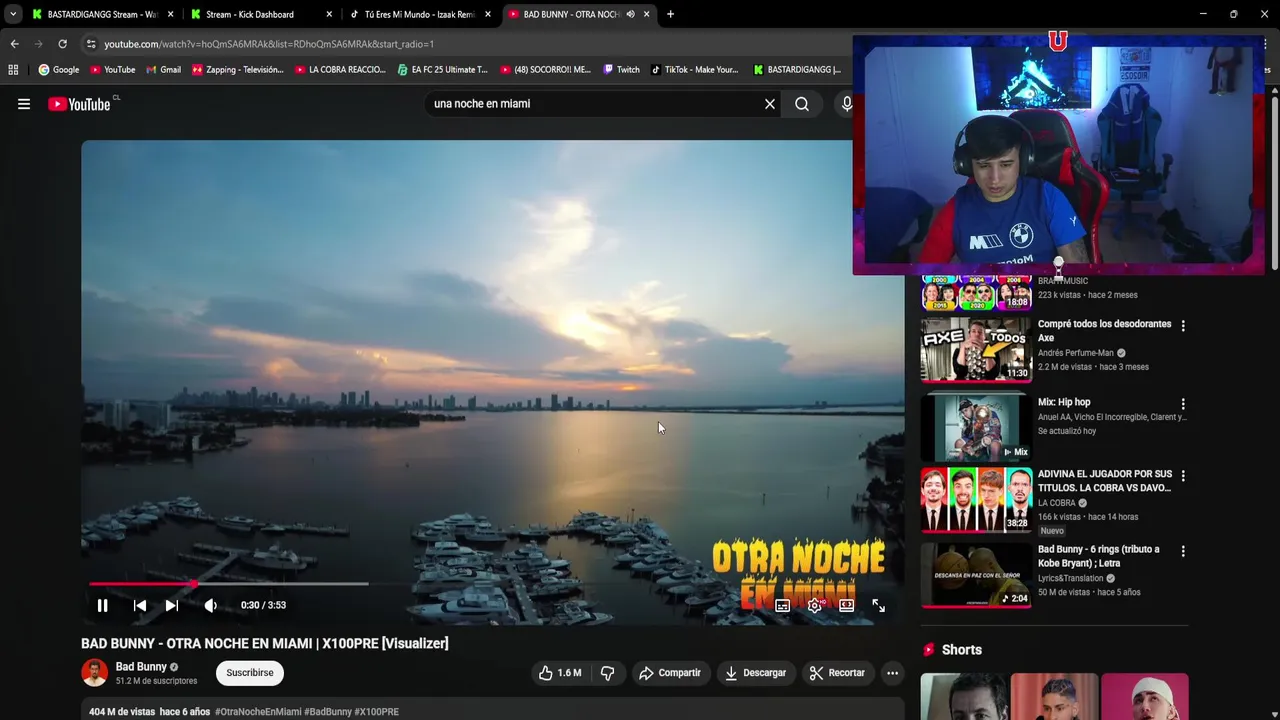The height and width of the screenshot is (720, 1280).
Task: Like the video with 1.6 M likes
Action: [x=560, y=673]
